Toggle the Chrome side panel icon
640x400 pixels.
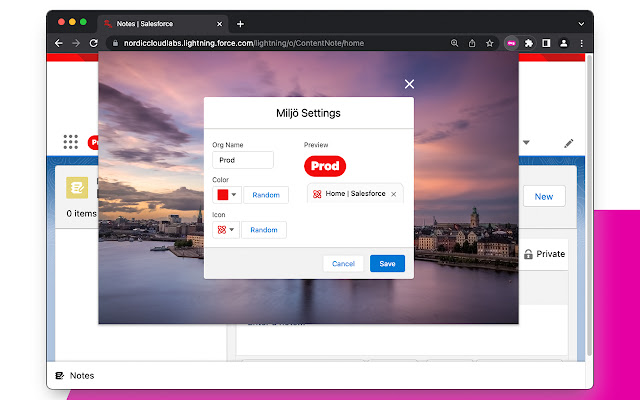547,43
